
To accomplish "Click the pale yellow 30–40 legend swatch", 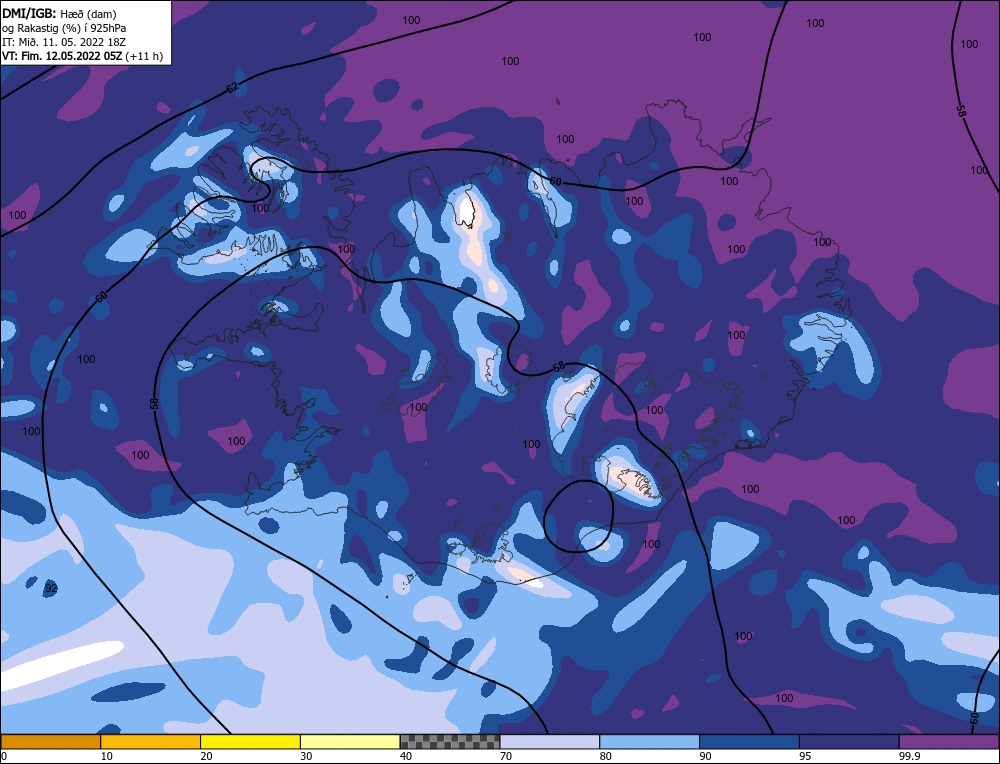I will (350, 741).
